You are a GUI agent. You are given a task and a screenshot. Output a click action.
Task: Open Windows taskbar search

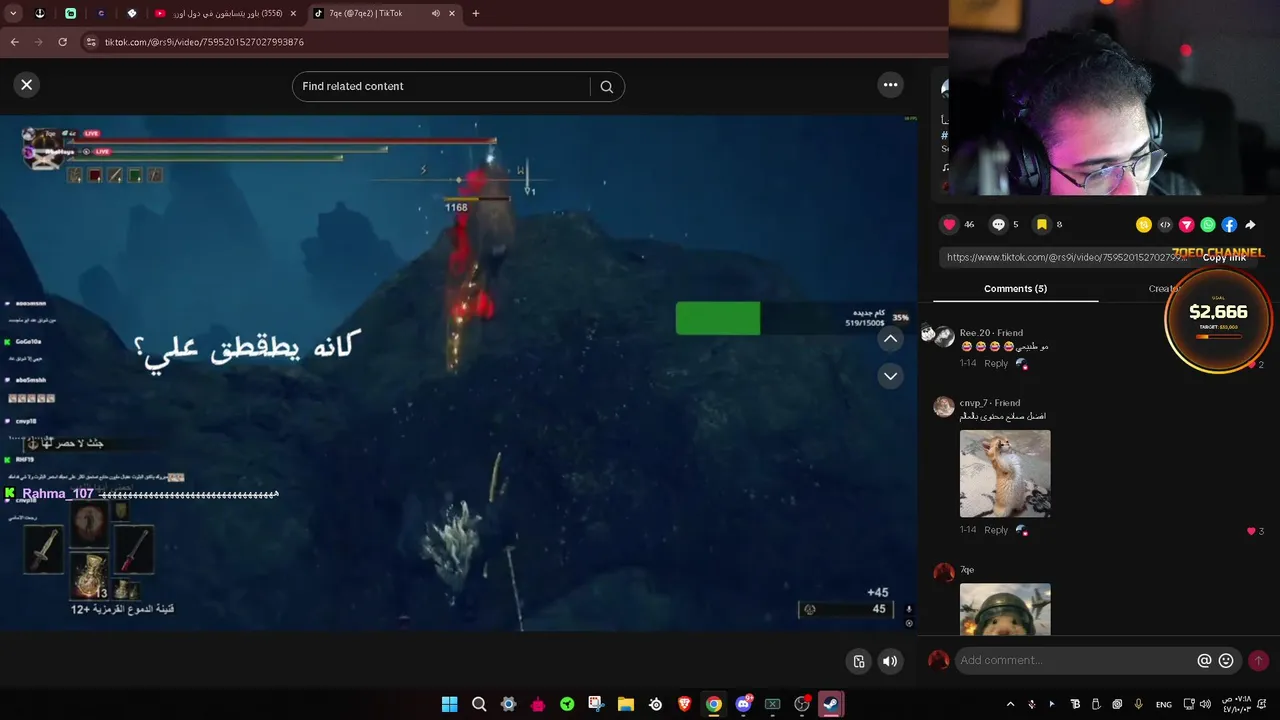click(479, 704)
